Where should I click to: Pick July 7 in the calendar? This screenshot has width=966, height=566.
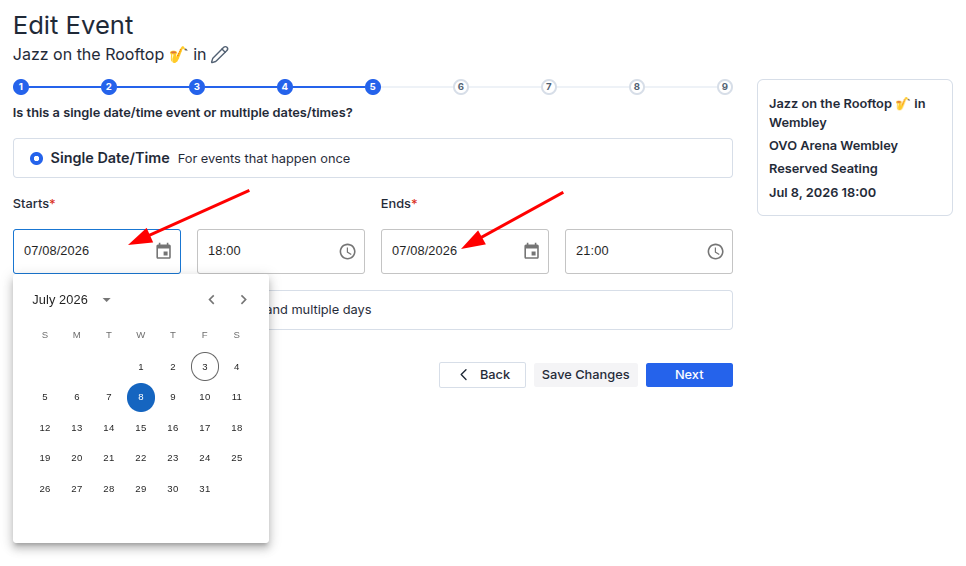(109, 397)
